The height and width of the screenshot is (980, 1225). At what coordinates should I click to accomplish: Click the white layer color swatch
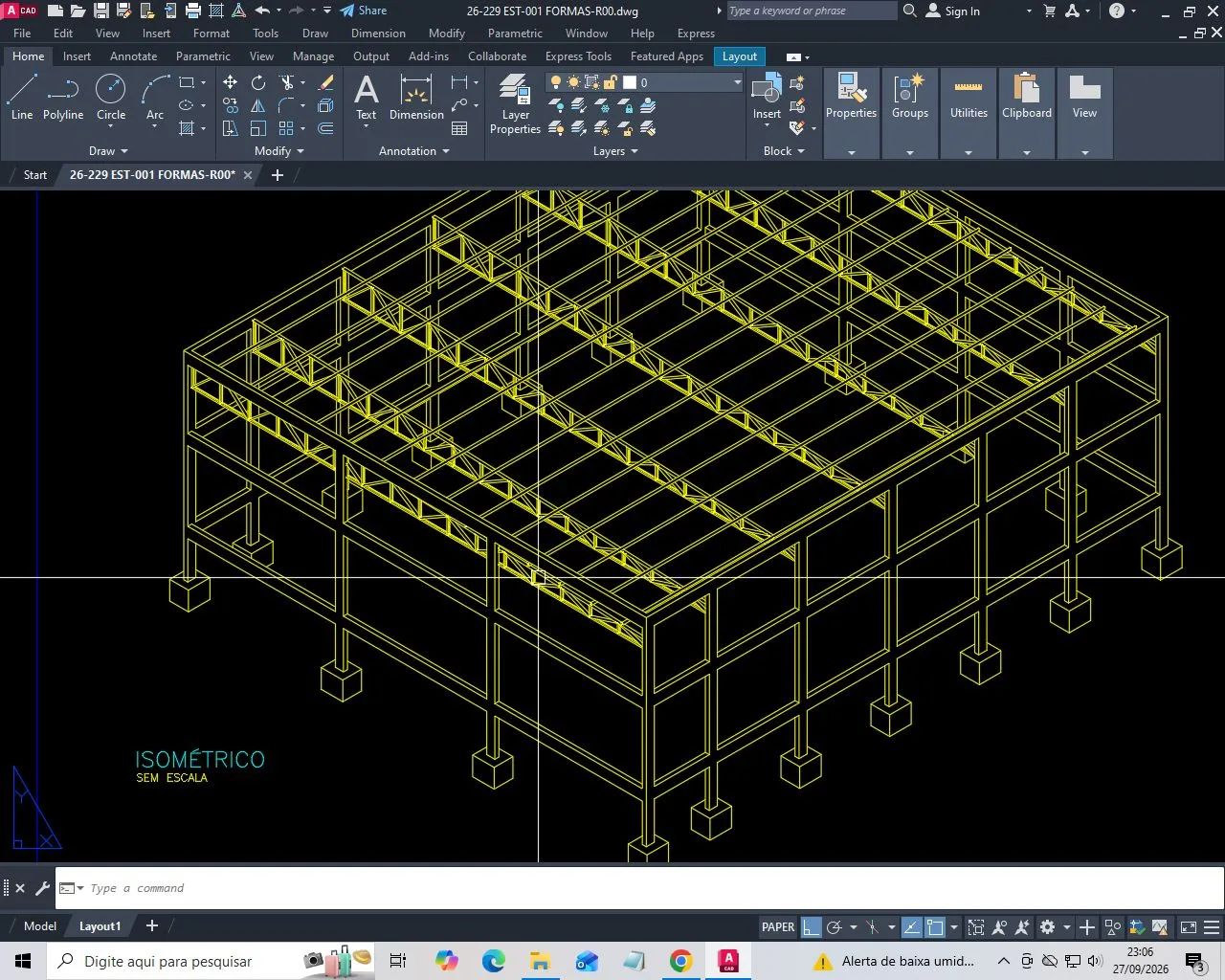tap(629, 82)
